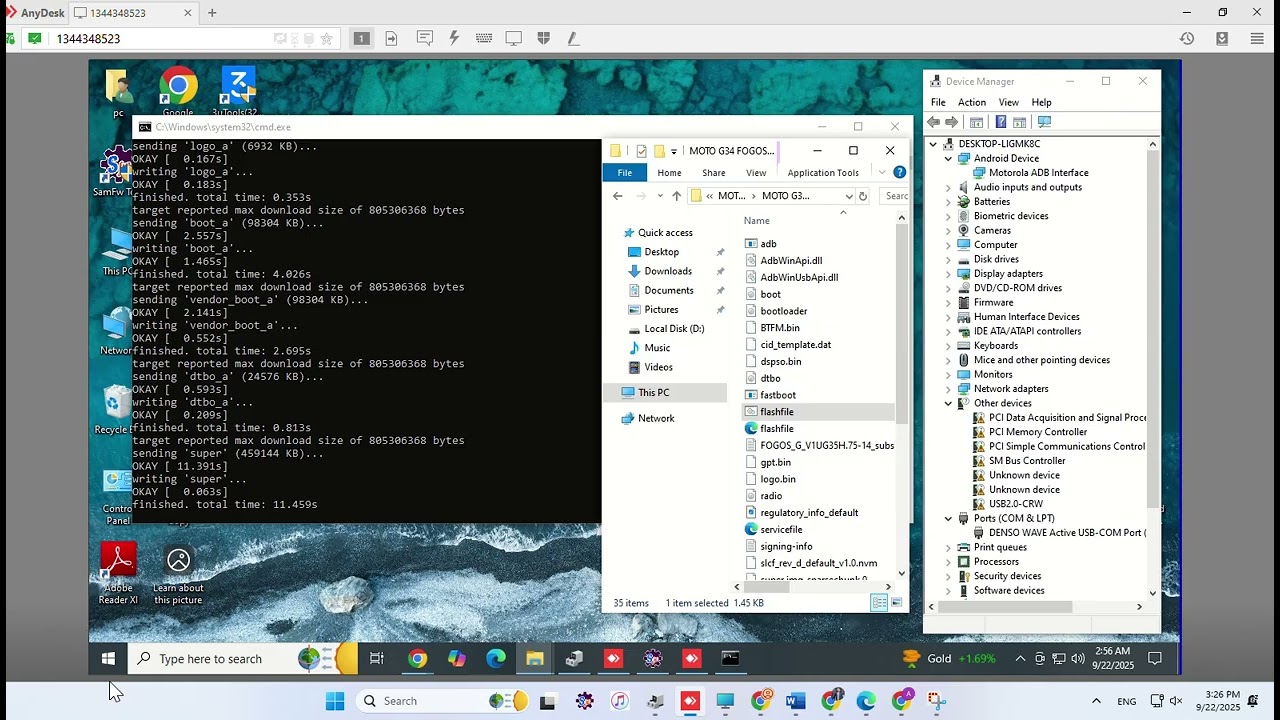Image resolution: width=1280 pixels, height=720 pixels.
Task: Open Adobe Reader XI desktop shortcut
Action: [x=118, y=573]
